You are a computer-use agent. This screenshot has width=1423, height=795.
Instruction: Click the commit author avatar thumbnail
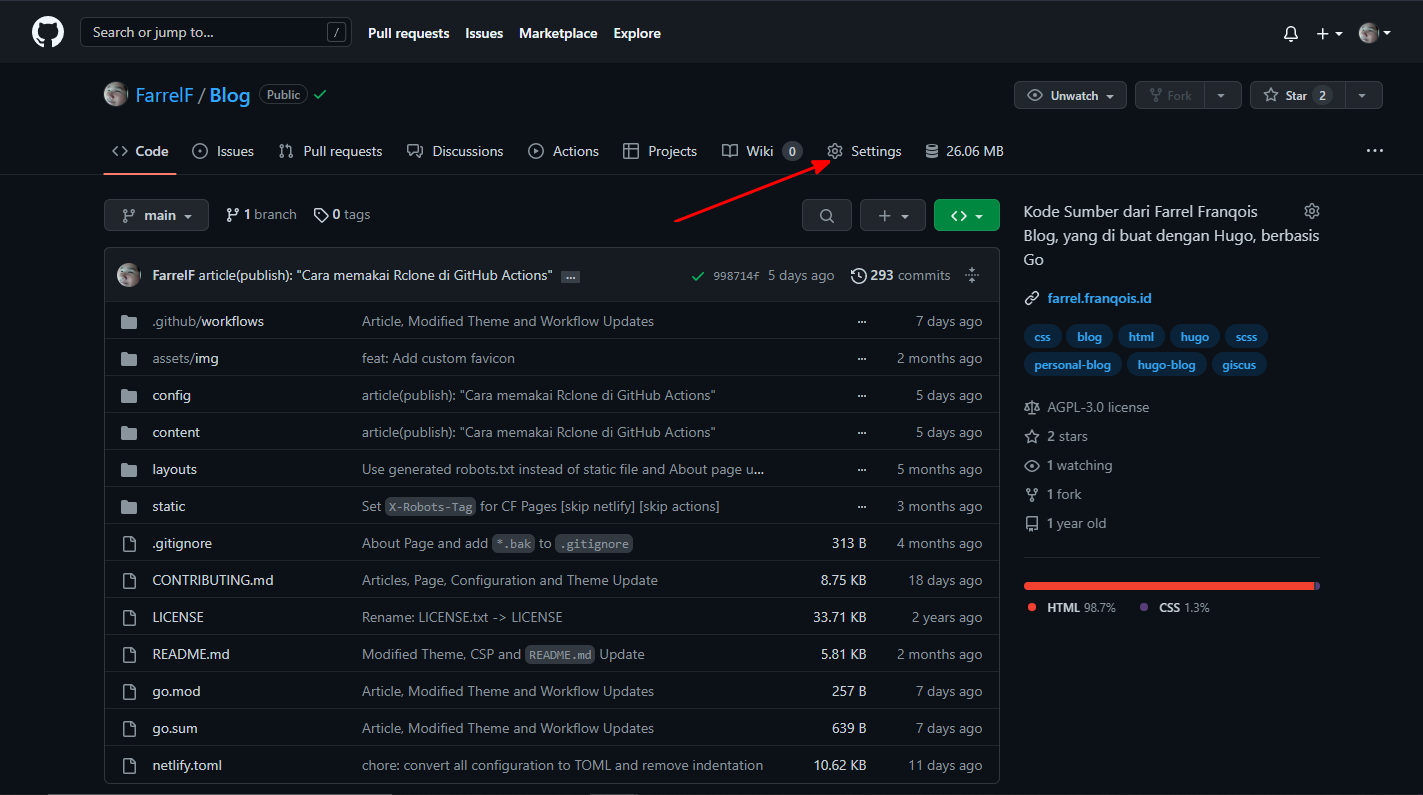[x=129, y=275]
